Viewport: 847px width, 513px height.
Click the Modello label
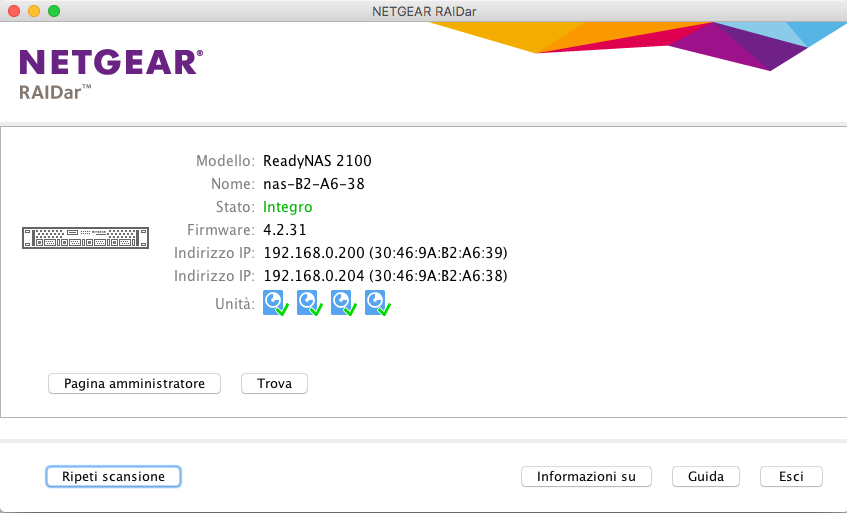(x=225, y=161)
